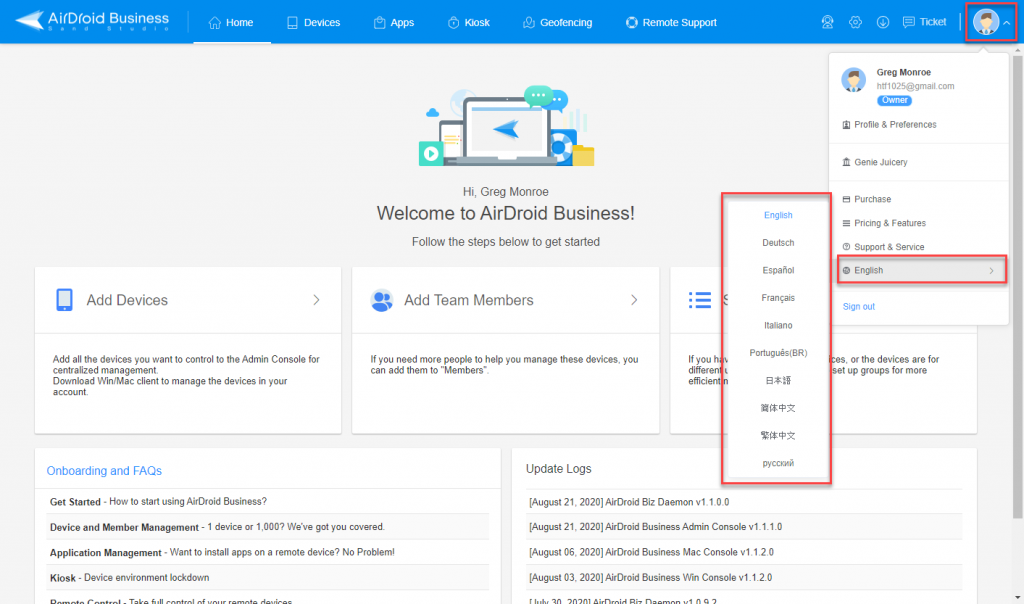Click the download icon in header
The height and width of the screenshot is (604, 1024).
click(883, 22)
